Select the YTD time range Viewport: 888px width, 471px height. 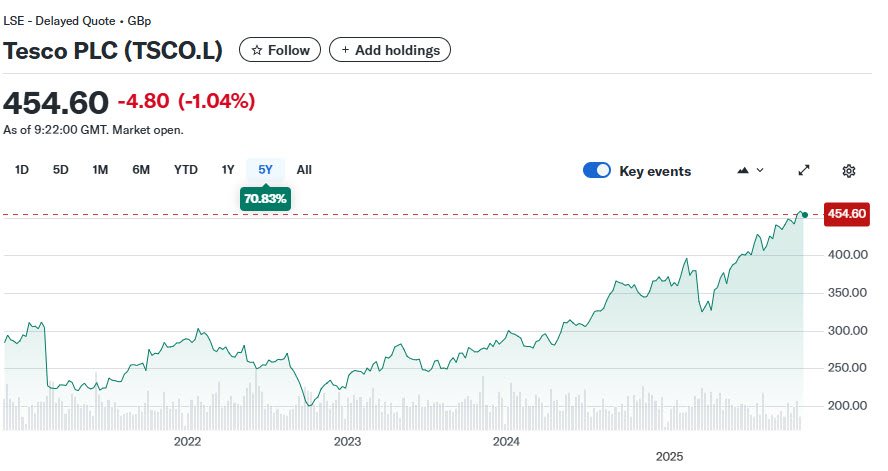coord(186,170)
